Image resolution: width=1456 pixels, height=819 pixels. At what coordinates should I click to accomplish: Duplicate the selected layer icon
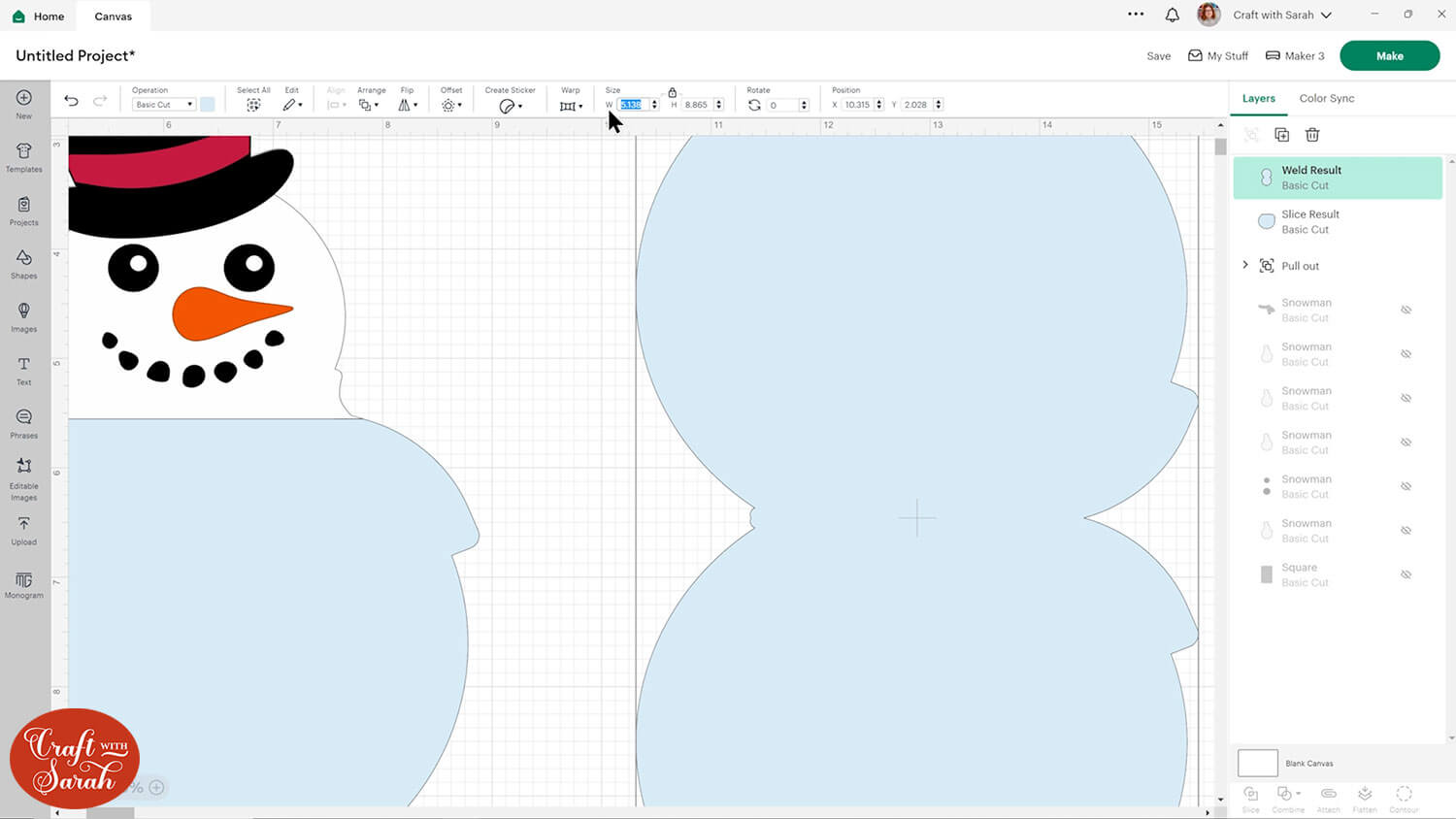tap(1281, 135)
